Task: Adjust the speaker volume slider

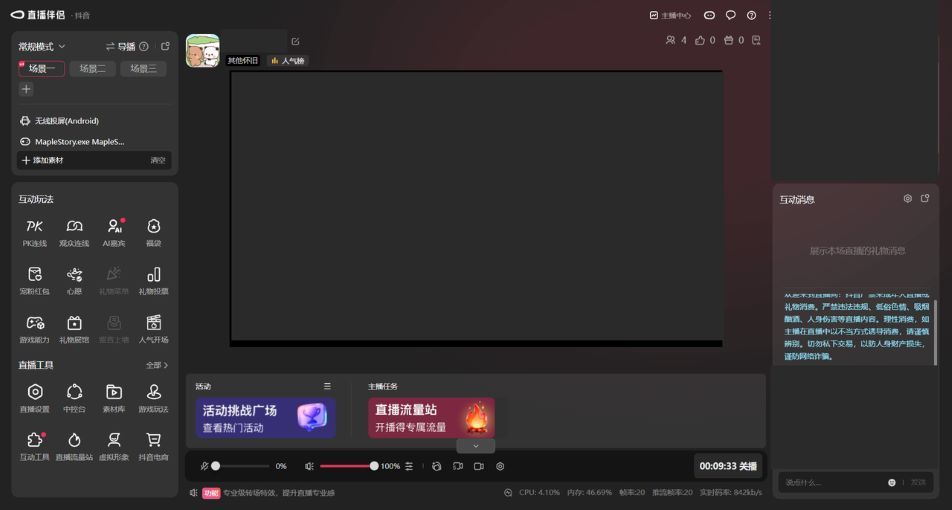Action: point(347,466)
